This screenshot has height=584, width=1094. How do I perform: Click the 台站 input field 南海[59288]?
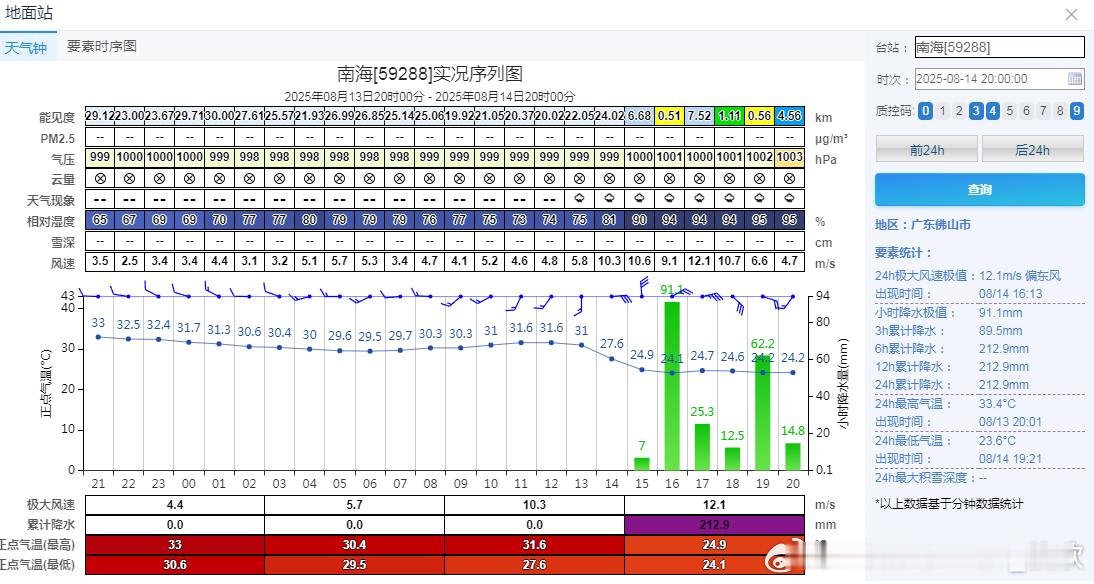tap(999, 47)
